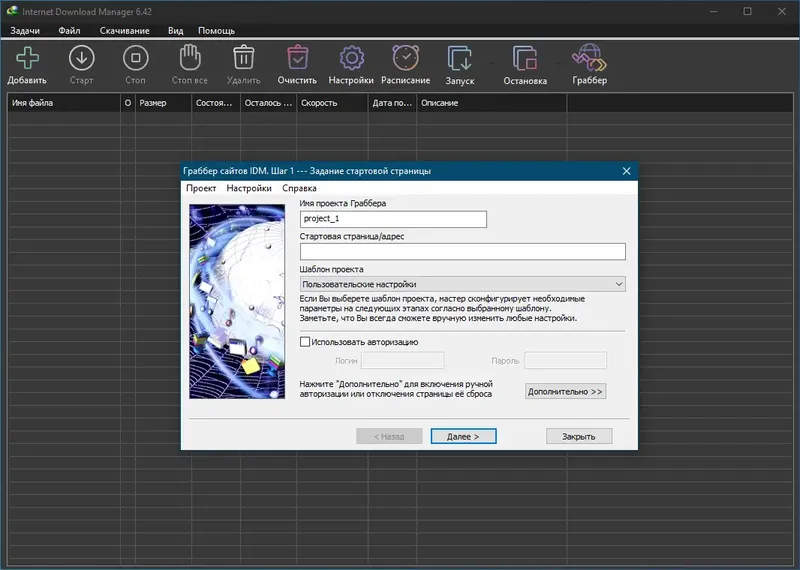Viewport: 800px width, 570px height.
Task: Click the Состоя... column header
Action: click(x=216, y=103)
